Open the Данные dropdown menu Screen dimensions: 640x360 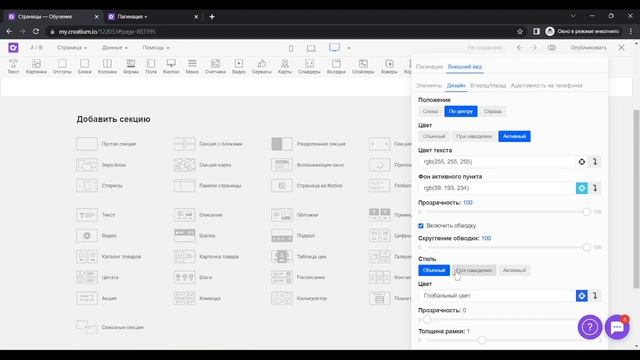point(114,48)
